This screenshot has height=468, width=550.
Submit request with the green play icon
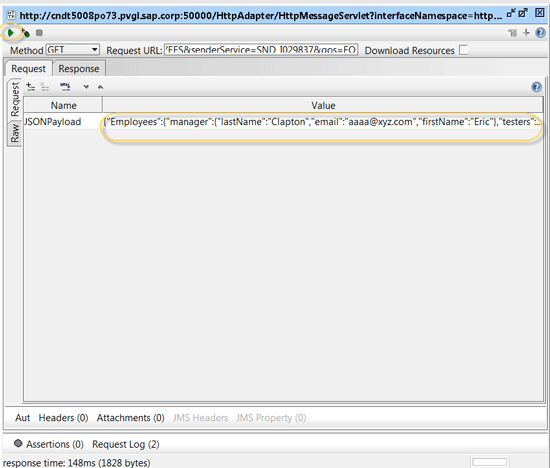point(11,33)
